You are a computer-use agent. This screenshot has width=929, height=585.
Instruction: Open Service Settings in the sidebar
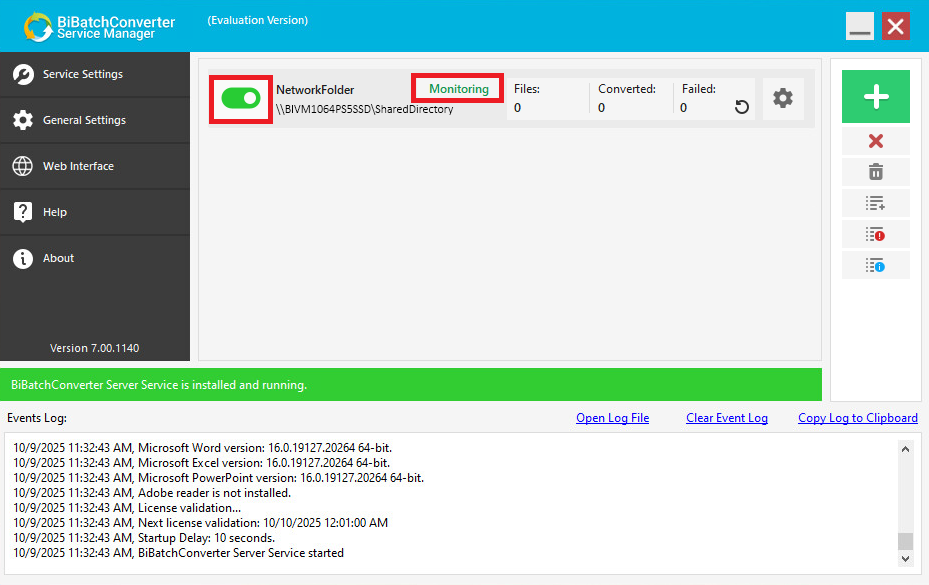(x=83, y=74)
